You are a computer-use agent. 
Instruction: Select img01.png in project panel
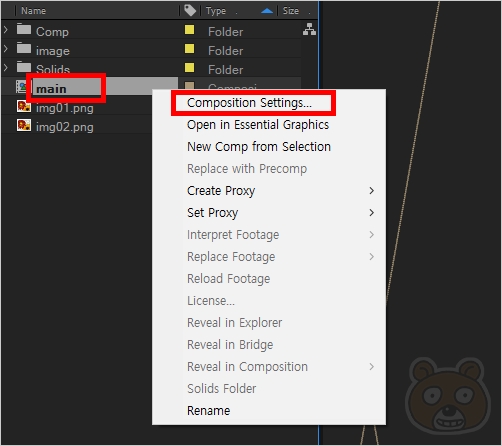click(65, 108)
